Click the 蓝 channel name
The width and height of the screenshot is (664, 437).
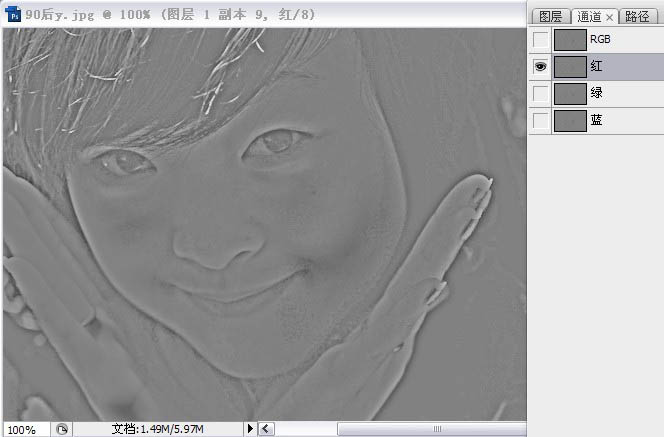point(596,120)
